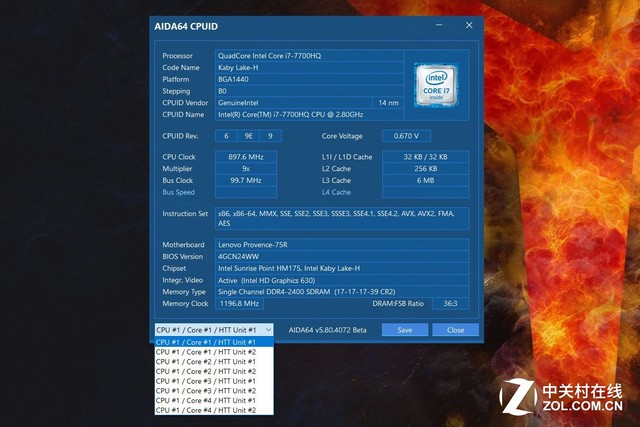The width and height of the screenshot is (640, 427).
Task: Click the Intel Core i7 logo badge
Action: 436,85
